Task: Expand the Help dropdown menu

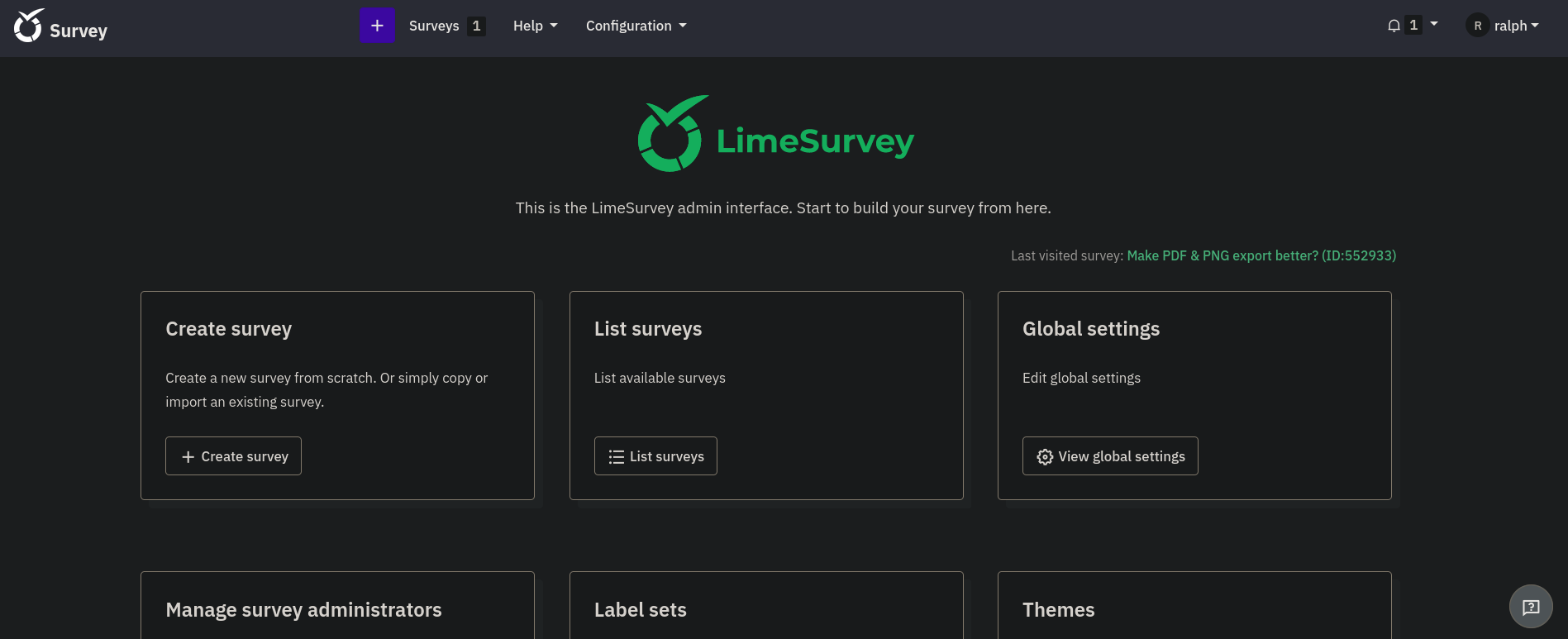Action: point(535,26)
